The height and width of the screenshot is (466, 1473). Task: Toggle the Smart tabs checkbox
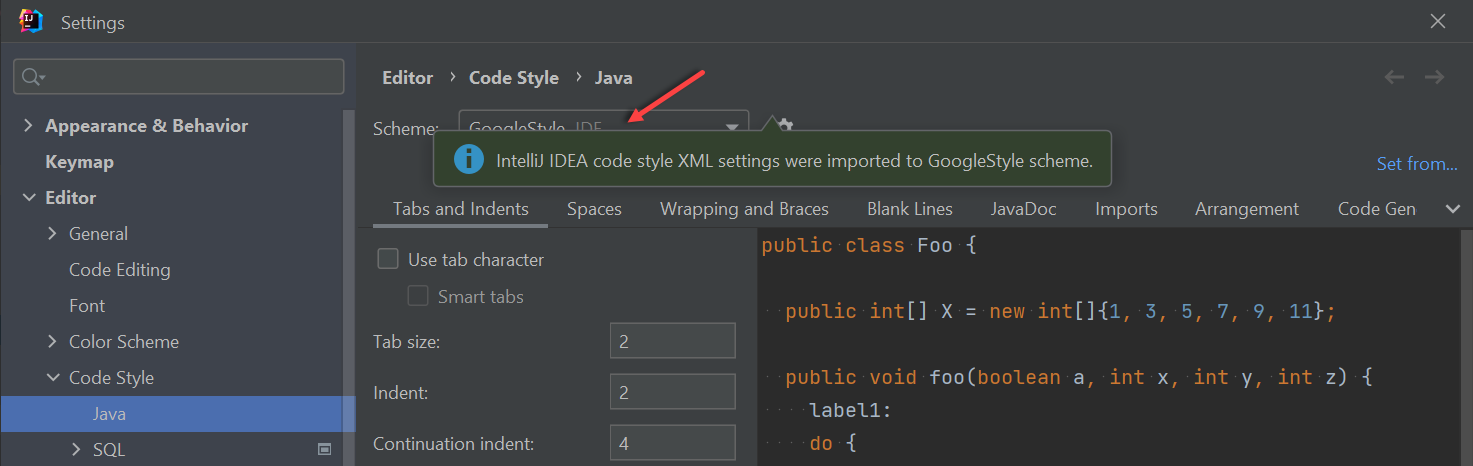click(x=418, y=296)
